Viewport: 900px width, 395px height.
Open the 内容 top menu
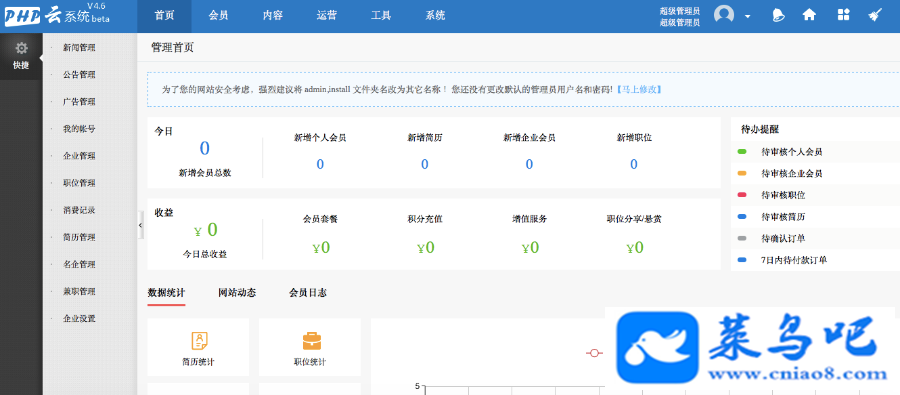(x=273, y=16)
